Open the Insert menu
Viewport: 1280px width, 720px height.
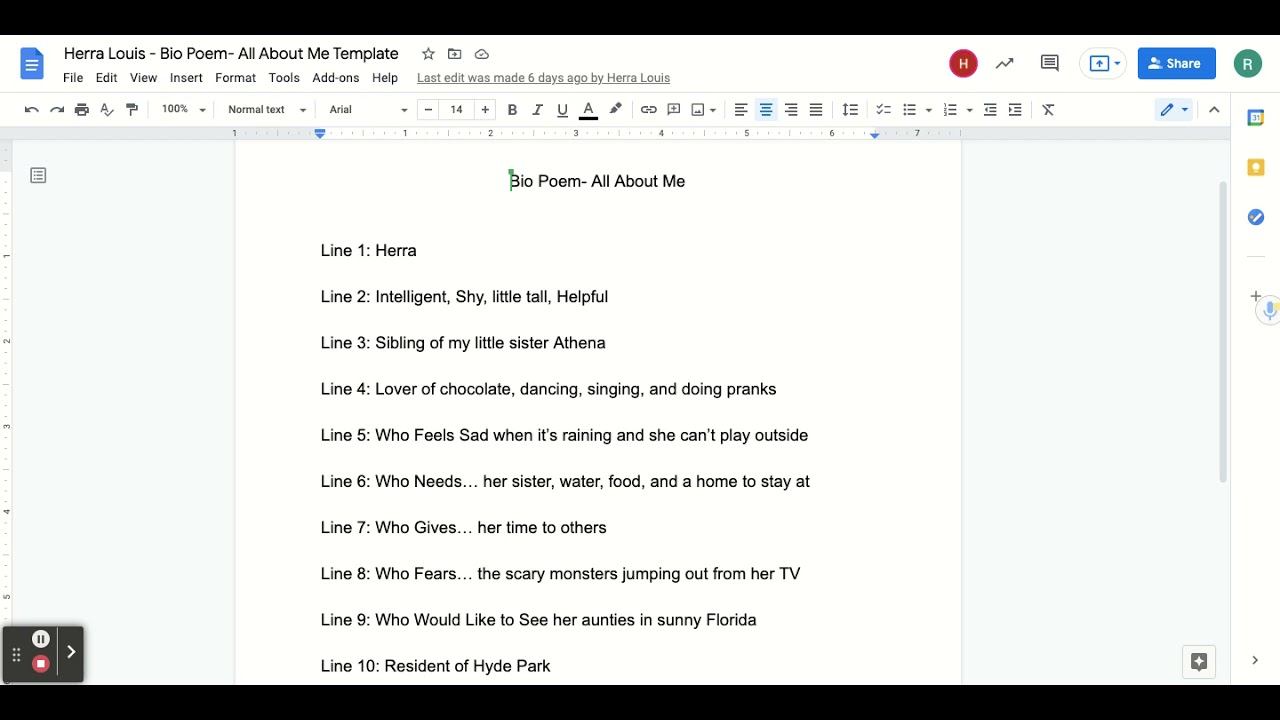186,78
